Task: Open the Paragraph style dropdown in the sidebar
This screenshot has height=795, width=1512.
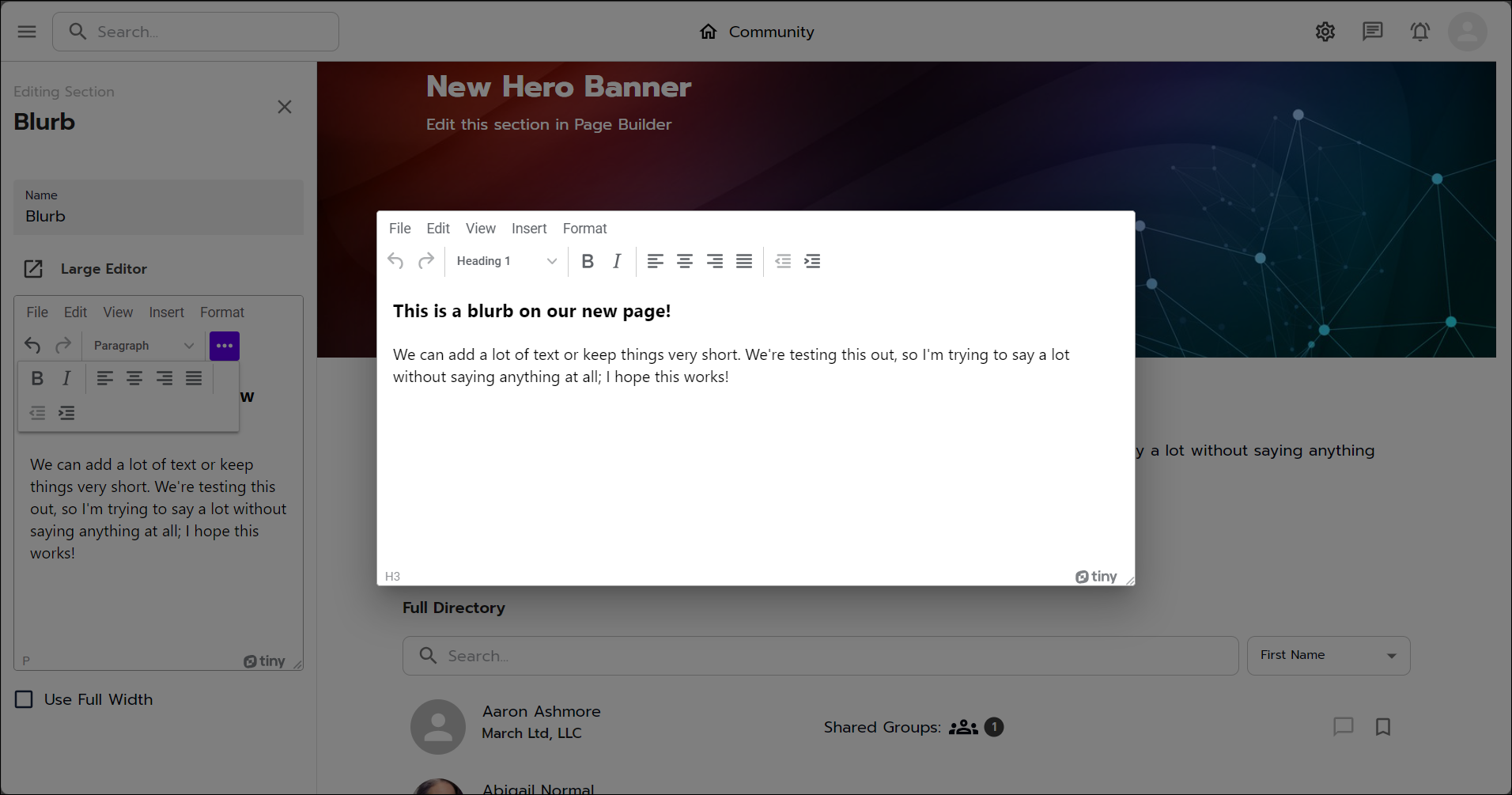Action: pos(142,346)
